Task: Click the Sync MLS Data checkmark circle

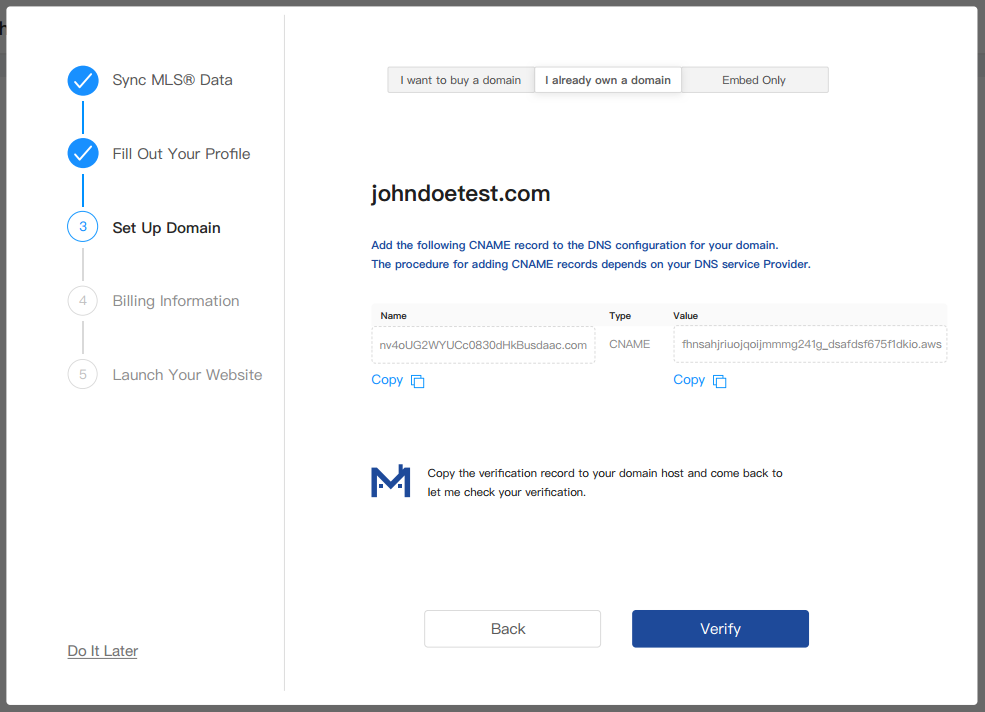Action: point(83,80)
